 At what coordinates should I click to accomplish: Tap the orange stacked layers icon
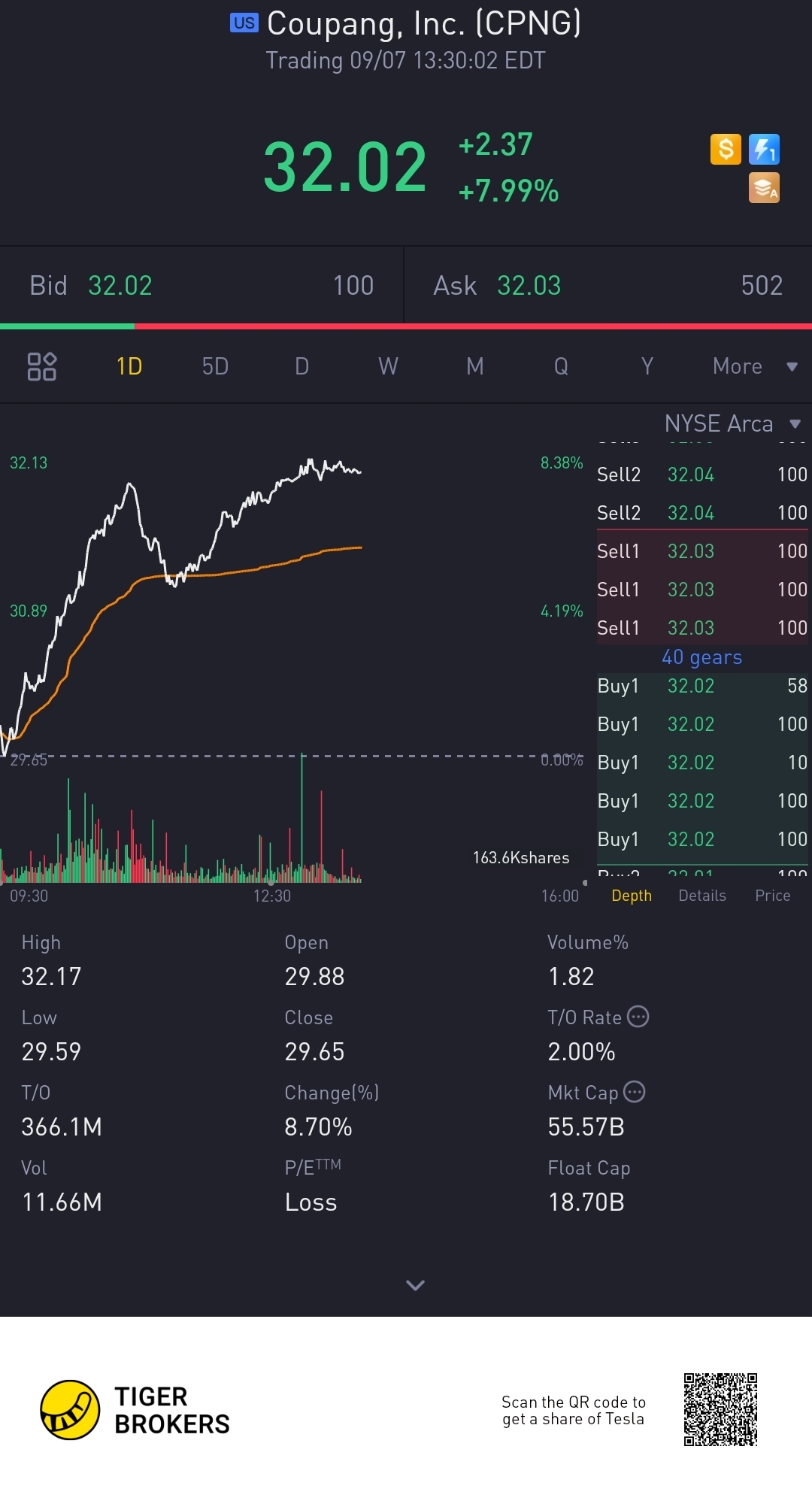click(764, 188)
